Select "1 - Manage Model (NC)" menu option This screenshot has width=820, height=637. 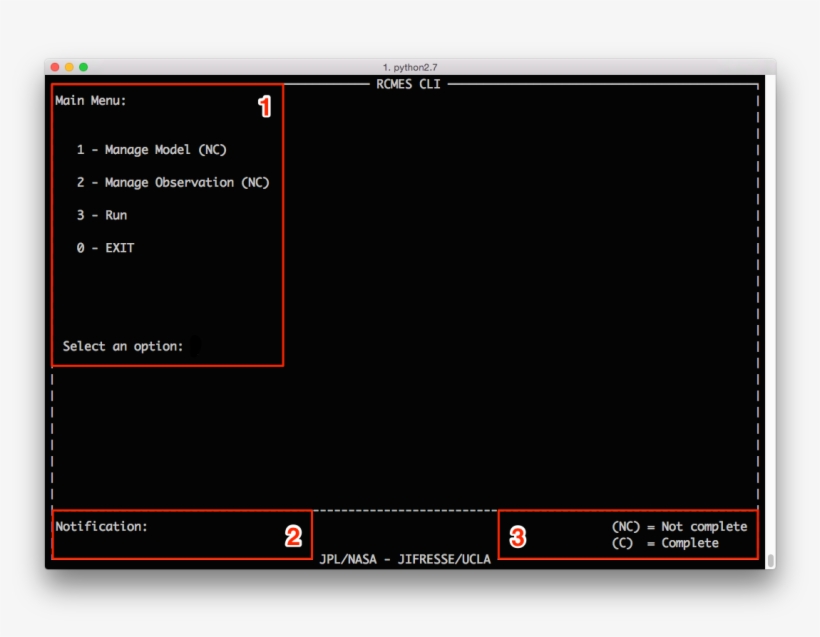(x=150, y=149)
